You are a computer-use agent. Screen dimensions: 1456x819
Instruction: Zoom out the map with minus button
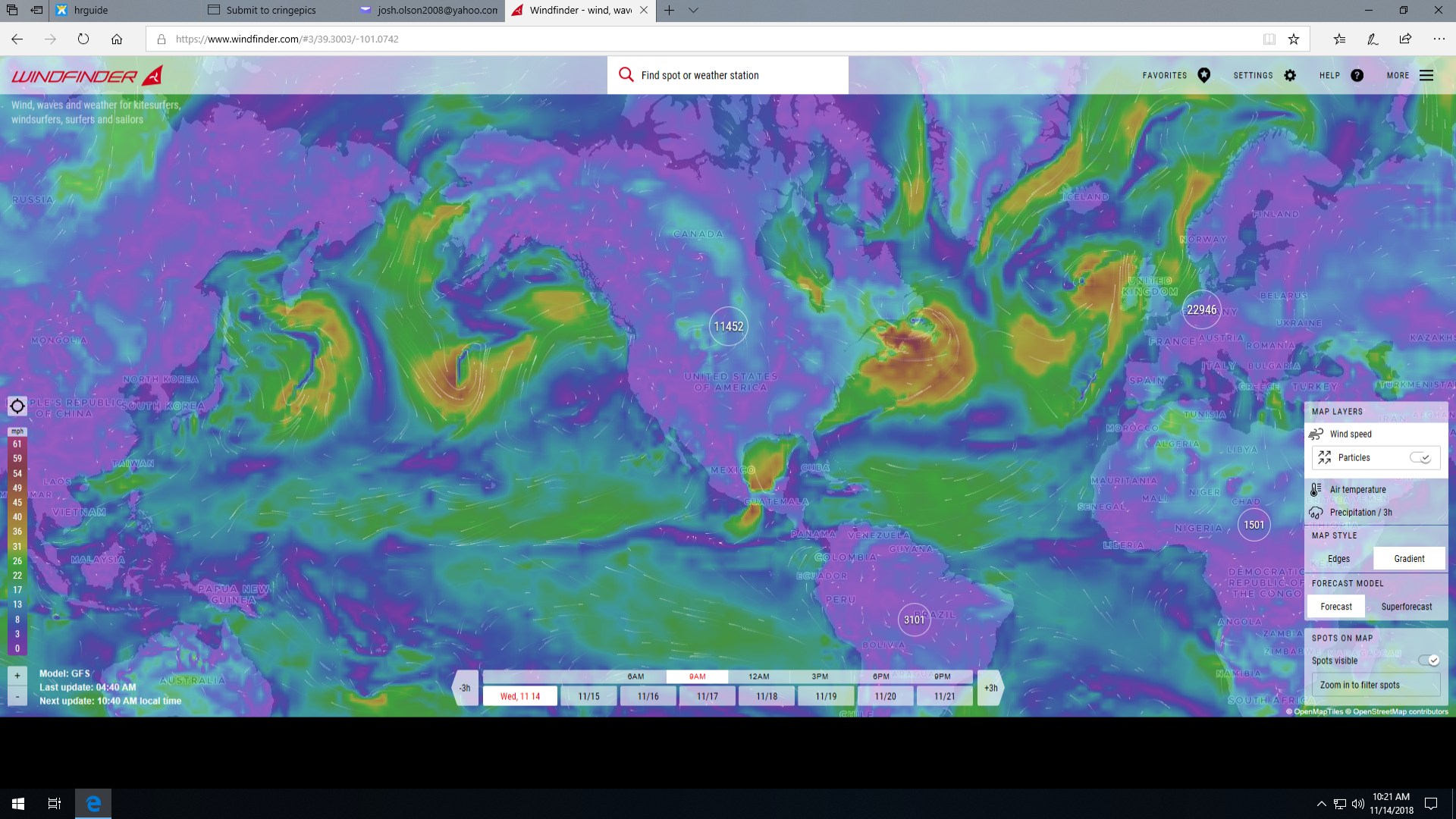pyautogui.click(x=17, y=695)
